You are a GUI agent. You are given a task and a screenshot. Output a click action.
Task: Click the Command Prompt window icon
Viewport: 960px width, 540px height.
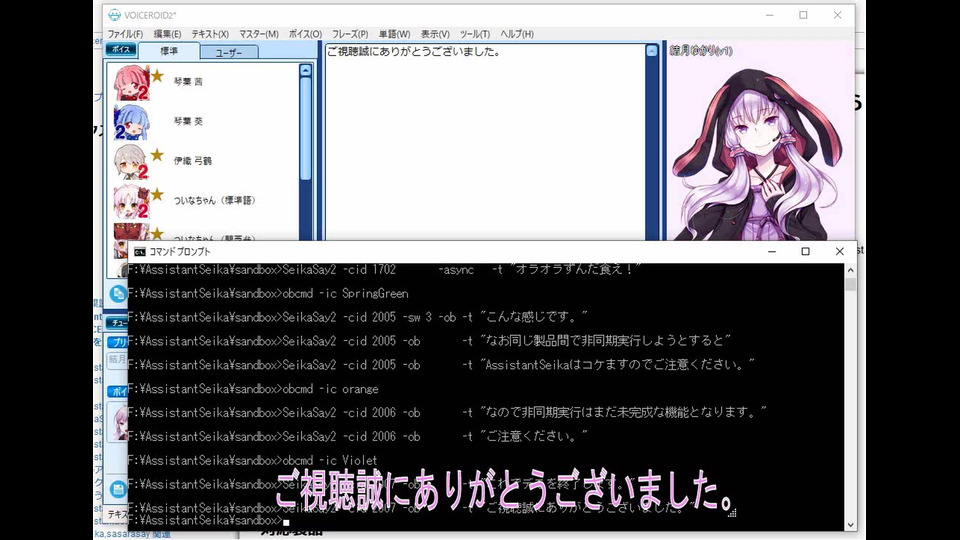pyautogui.click(x=140, y=252)
